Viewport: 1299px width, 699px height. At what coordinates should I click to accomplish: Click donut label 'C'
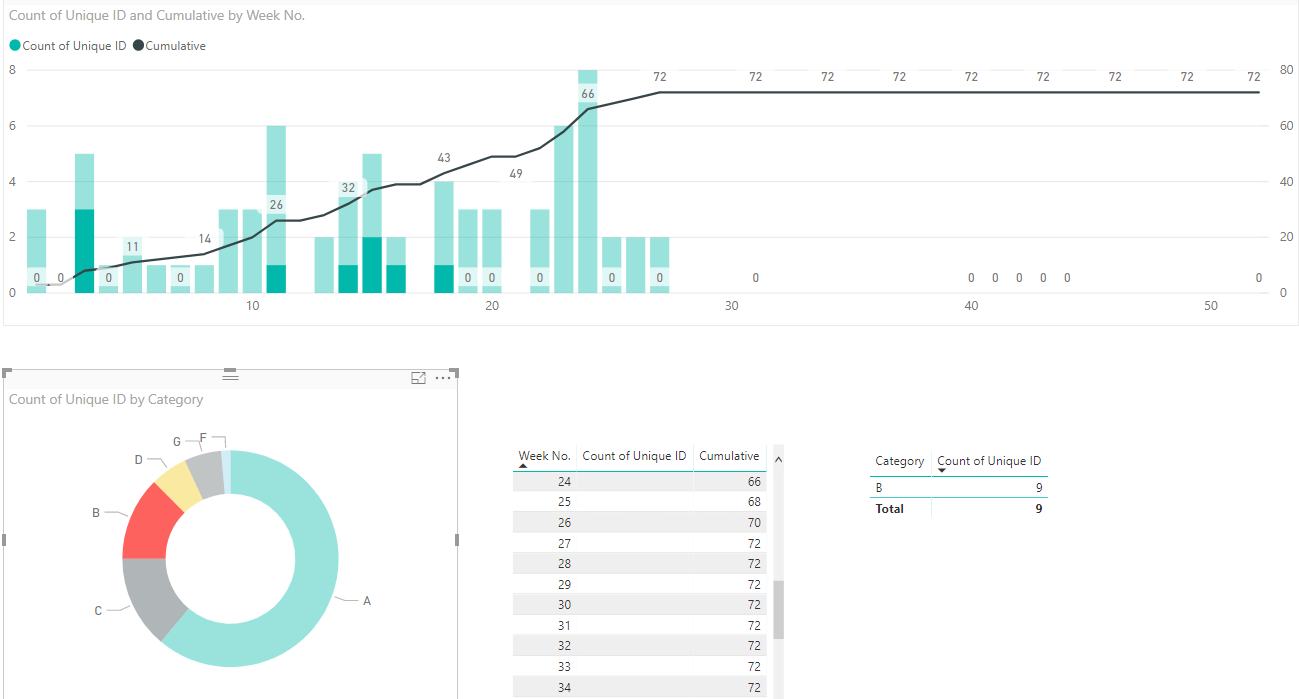98,610
